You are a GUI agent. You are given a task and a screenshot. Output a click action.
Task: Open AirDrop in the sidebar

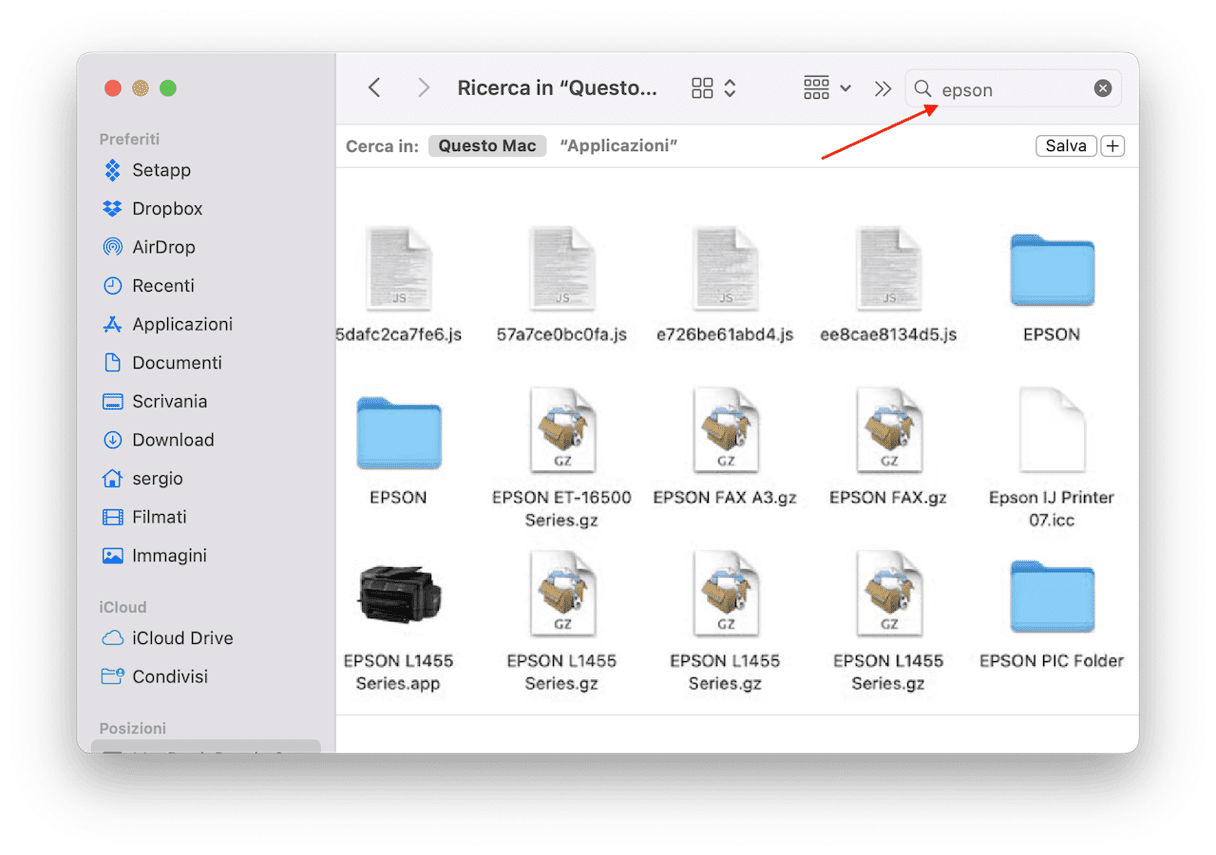pyautogui.click(x=163, y=247)
